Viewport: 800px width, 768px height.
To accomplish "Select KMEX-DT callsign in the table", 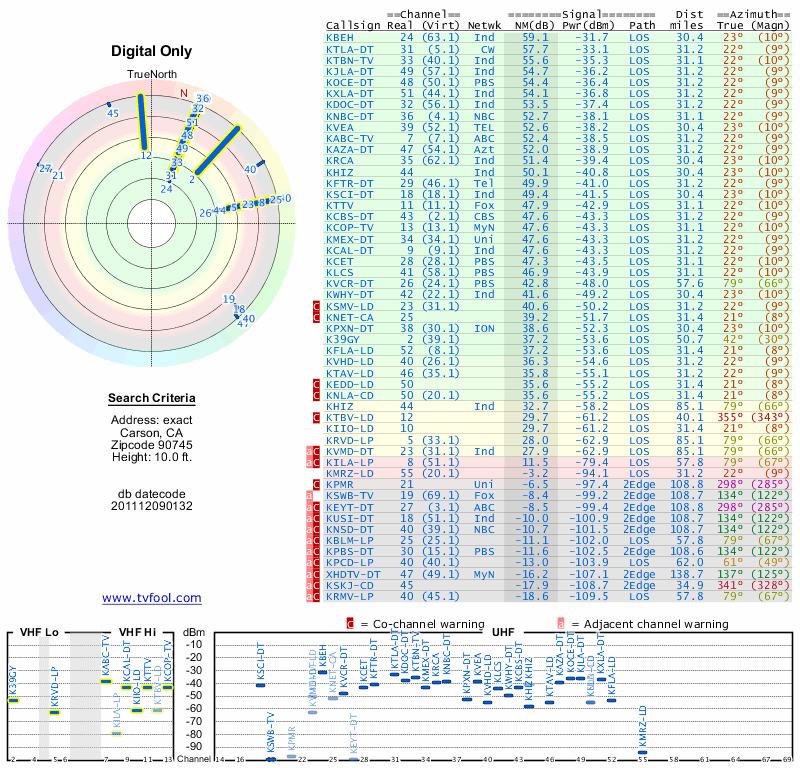I will pos(349,239).
